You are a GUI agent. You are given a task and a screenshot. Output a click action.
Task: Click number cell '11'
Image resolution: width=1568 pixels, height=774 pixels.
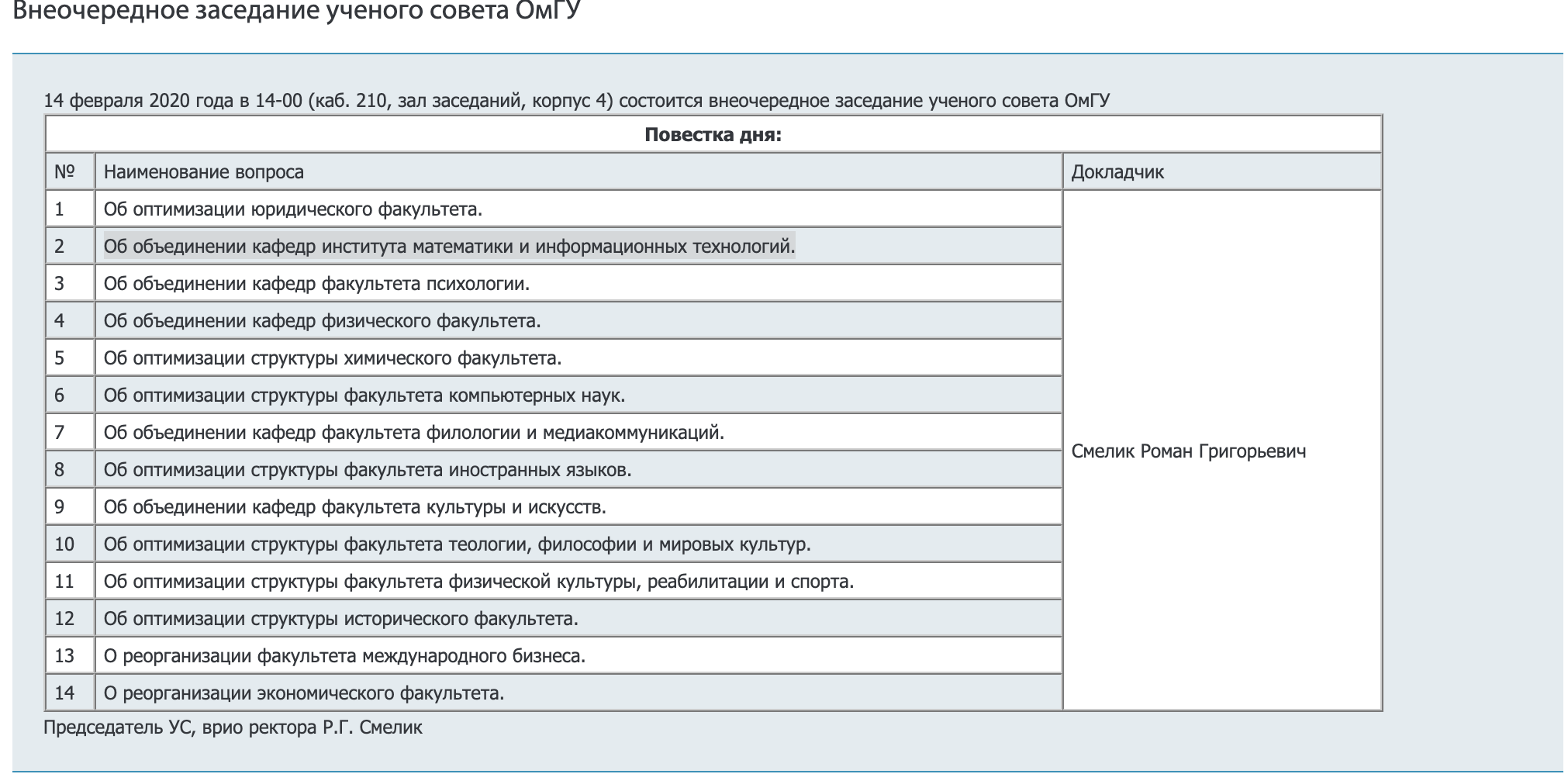pyautogui.click(x=71, y=581)
